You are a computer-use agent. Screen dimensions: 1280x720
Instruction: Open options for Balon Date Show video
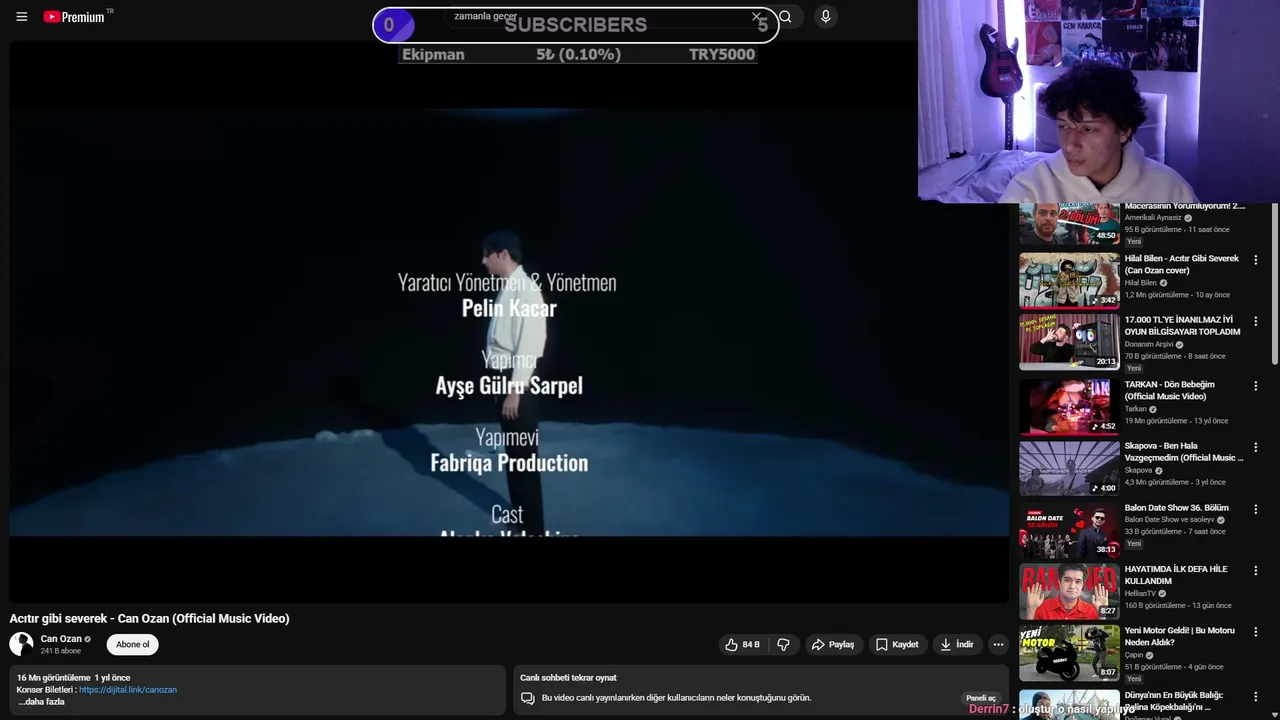tap(1256, 509)
